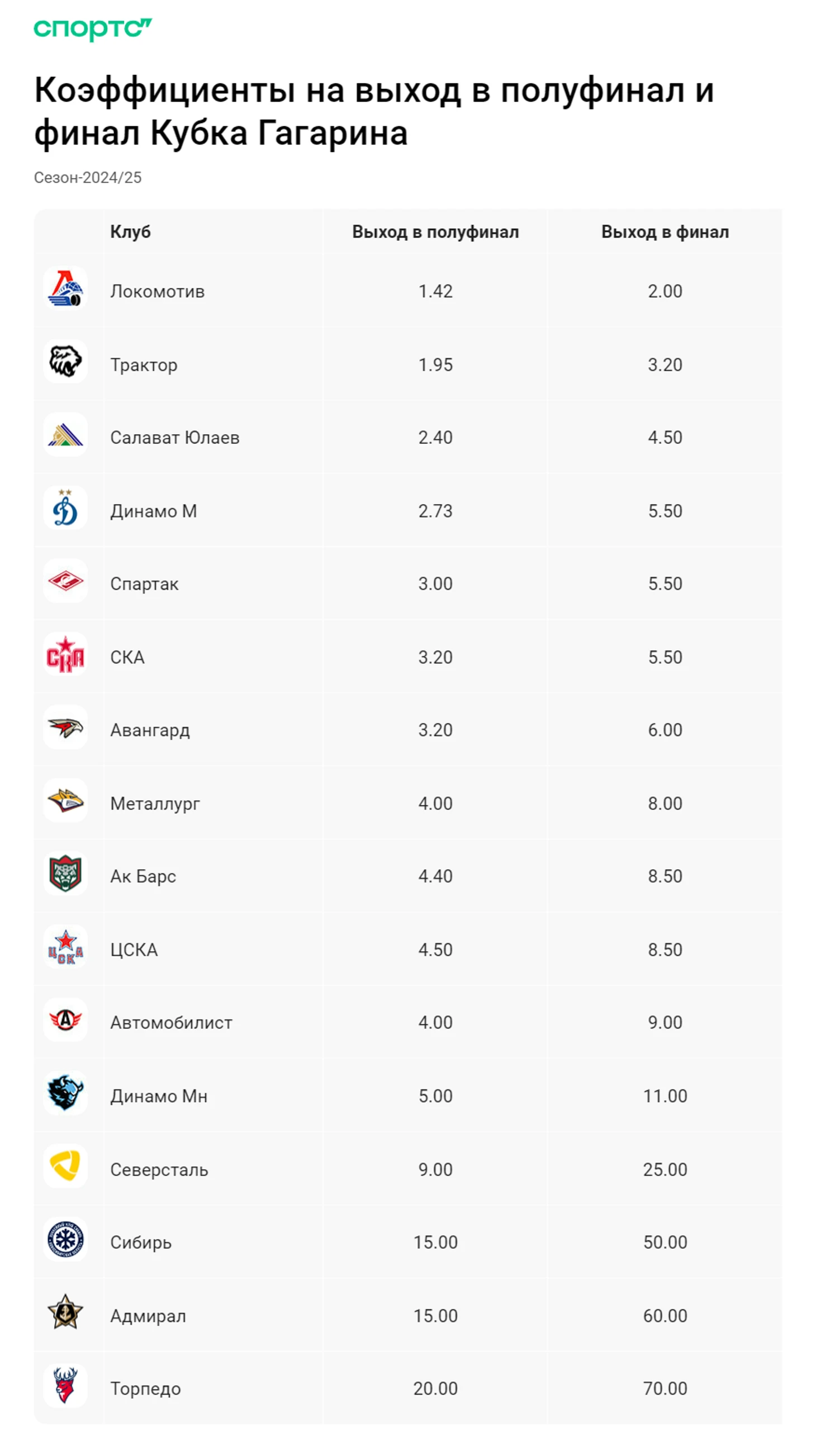The height and width of the screenshot is (1456, 816).
Task: Click the SKA red star logo
Action: [x=65, y=655]
